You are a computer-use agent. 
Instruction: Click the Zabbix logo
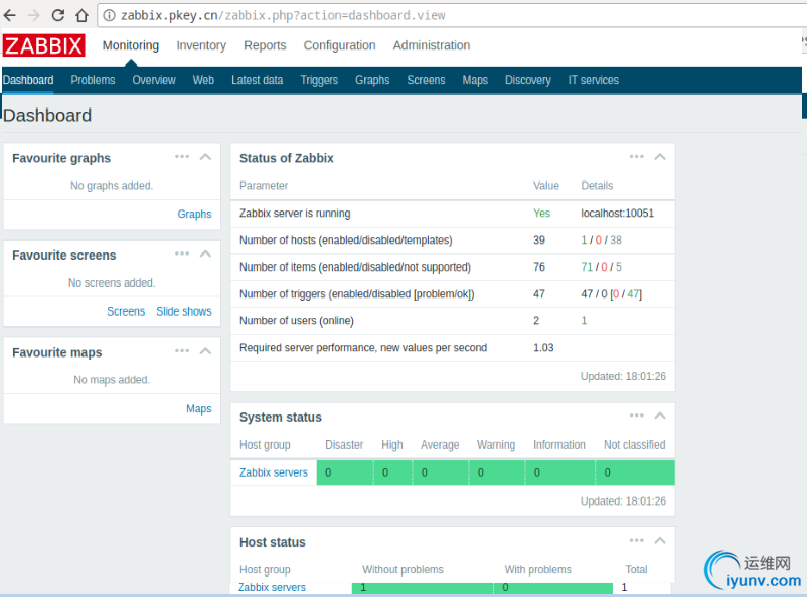pos(44,45)
